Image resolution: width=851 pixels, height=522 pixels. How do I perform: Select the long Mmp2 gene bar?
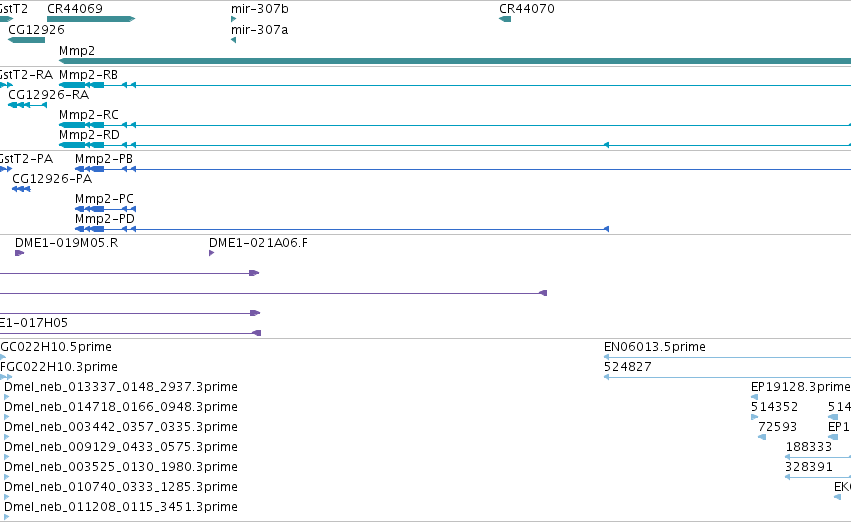tap(455, 61)
